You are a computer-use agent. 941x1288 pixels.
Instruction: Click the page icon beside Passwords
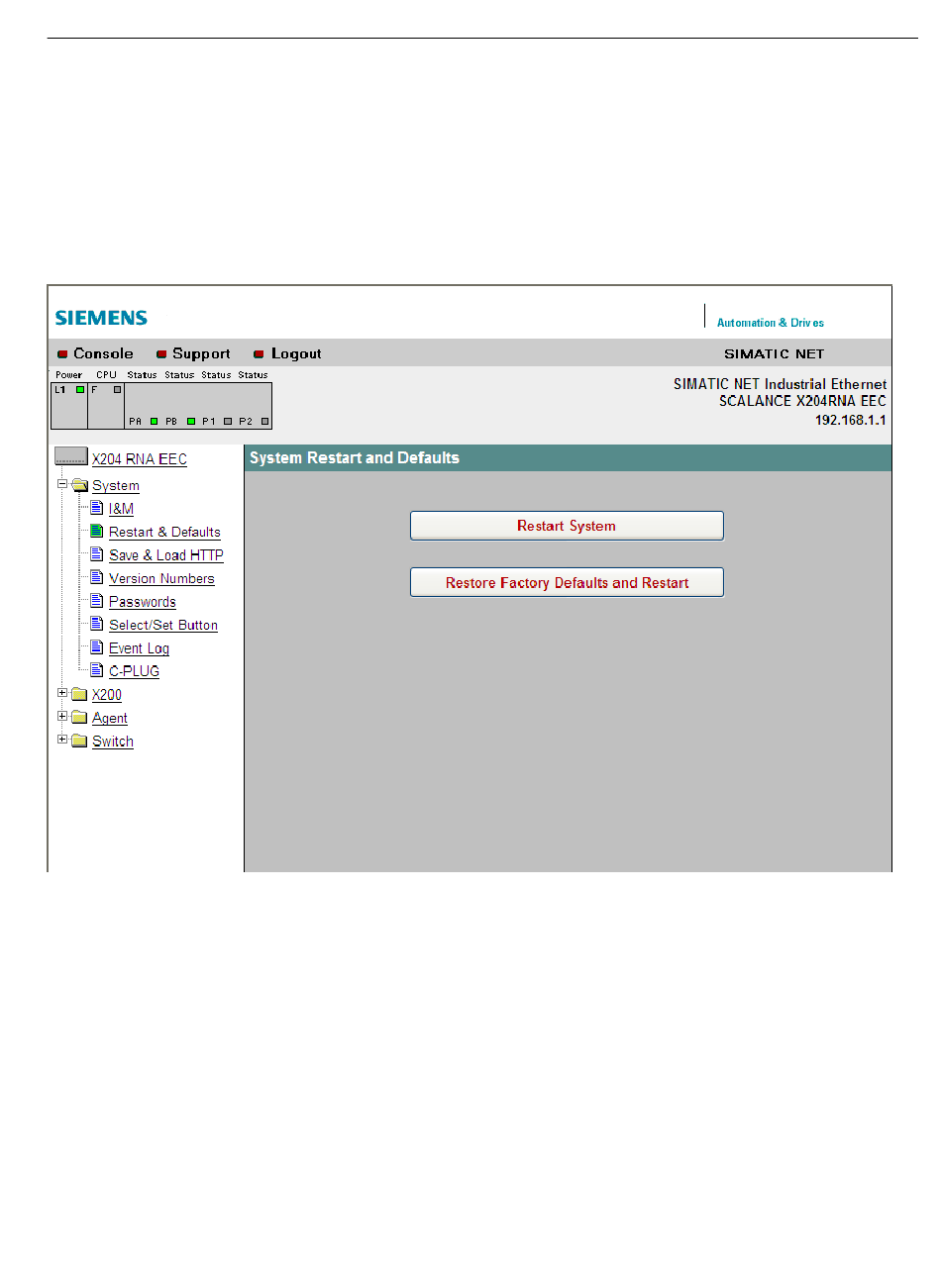click(97, 601)
